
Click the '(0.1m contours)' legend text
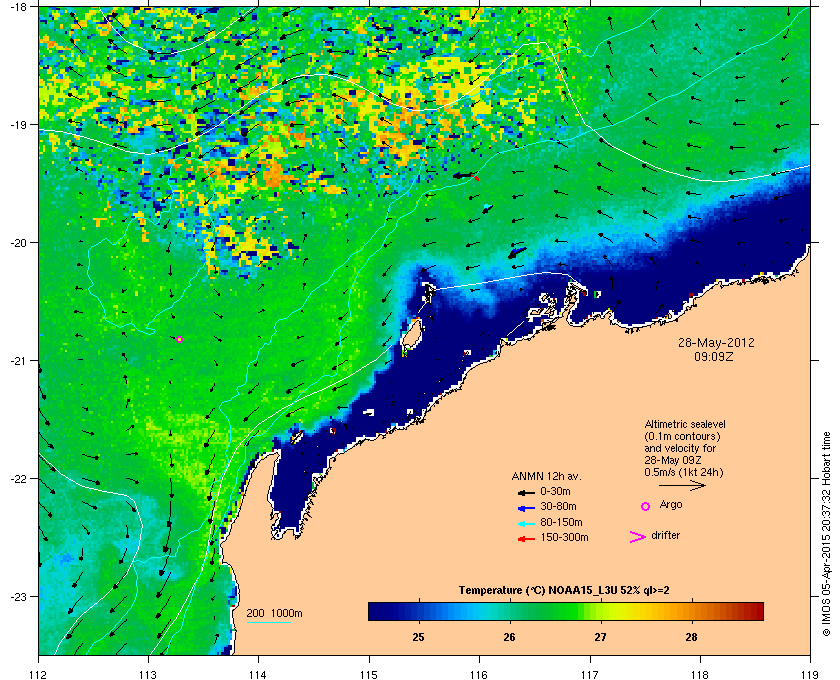(x=682, y=436)
